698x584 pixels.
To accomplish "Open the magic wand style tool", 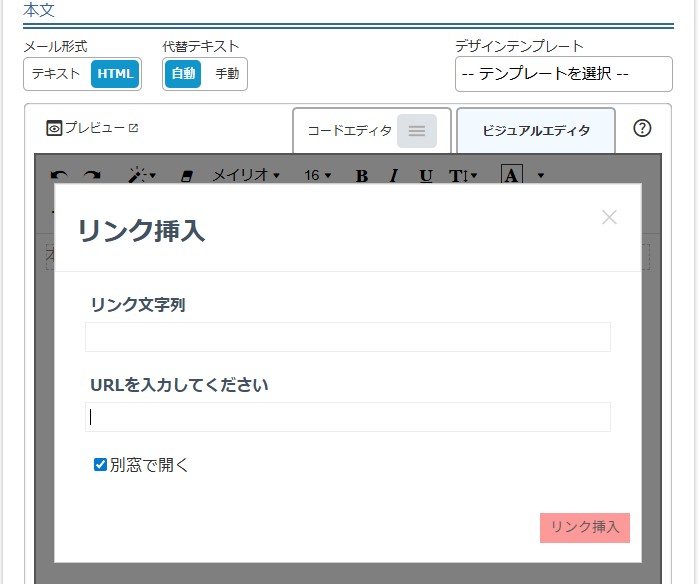I will pyautogui.click(x=140, y=176).
